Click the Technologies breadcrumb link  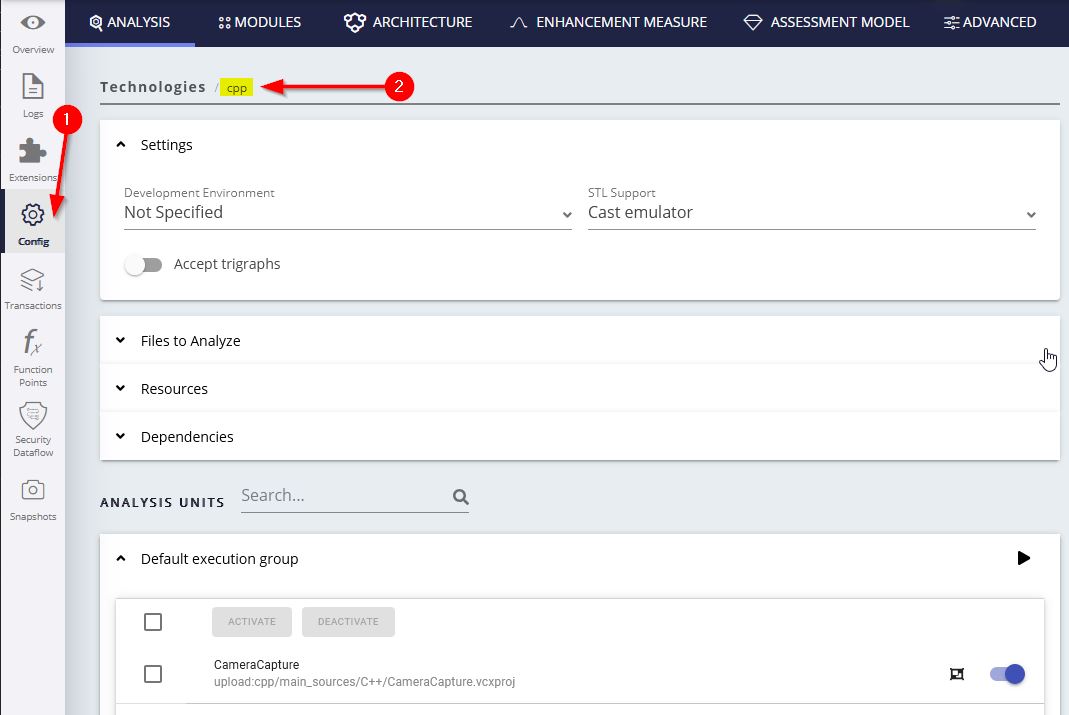pos(153,87)
